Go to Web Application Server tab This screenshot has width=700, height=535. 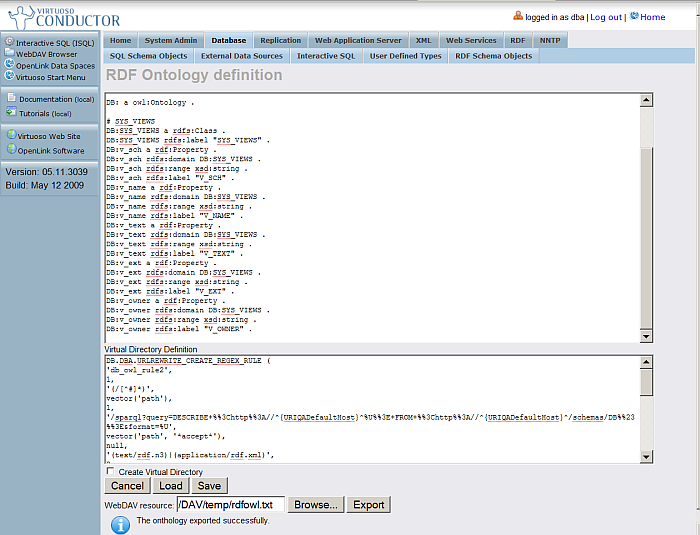pos(358,40)
